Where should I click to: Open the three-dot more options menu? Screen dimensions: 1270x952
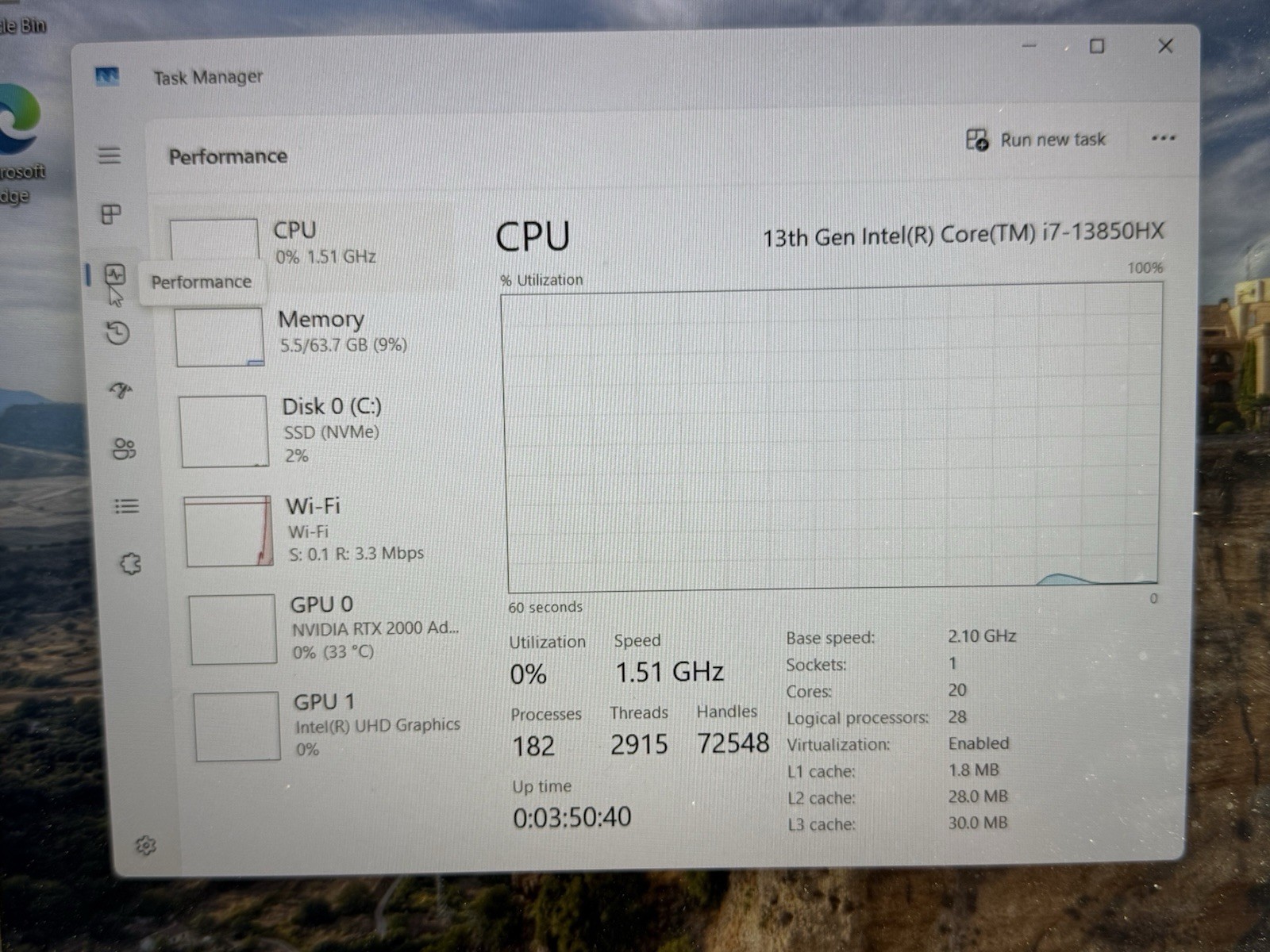coord(1163,138)
